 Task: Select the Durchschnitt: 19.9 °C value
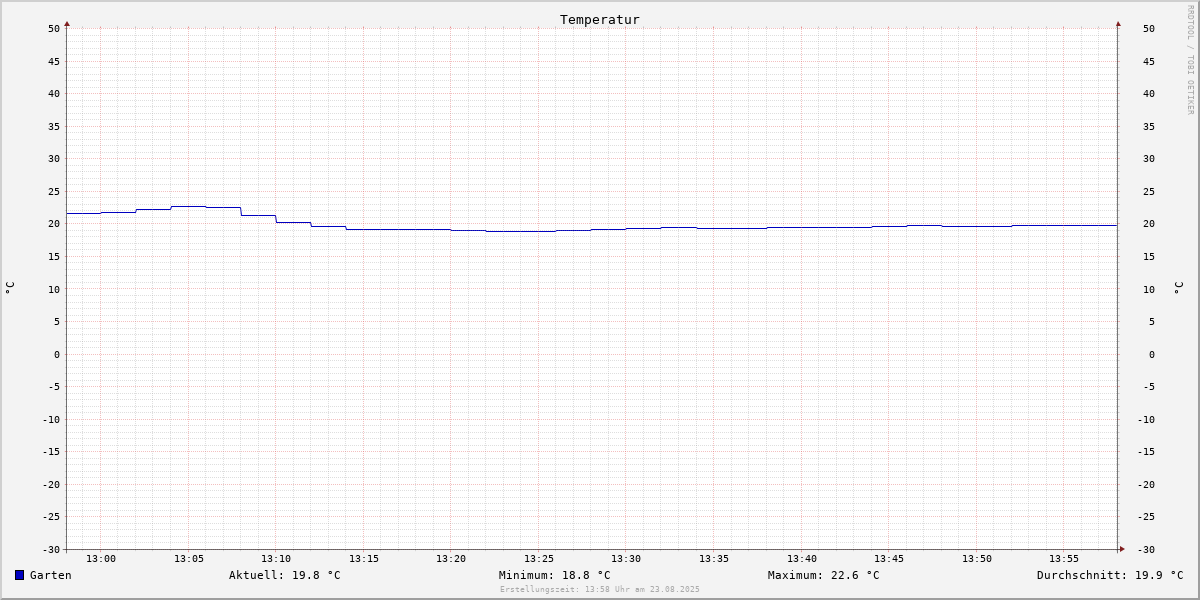(1110, 575)
